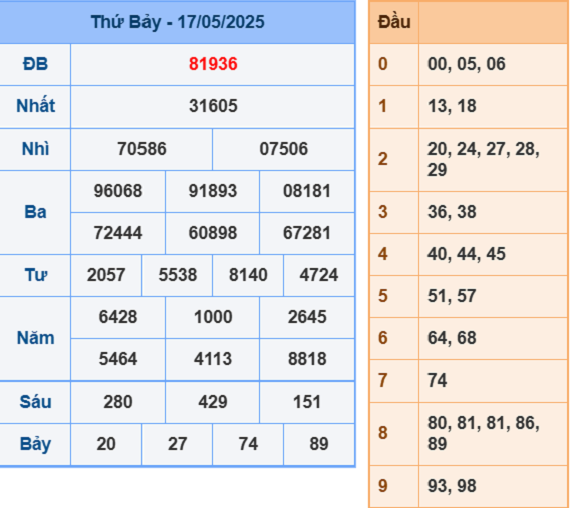Select the special prize number 81936
This screenshot has width=571, height=508.
click(213, 64)
